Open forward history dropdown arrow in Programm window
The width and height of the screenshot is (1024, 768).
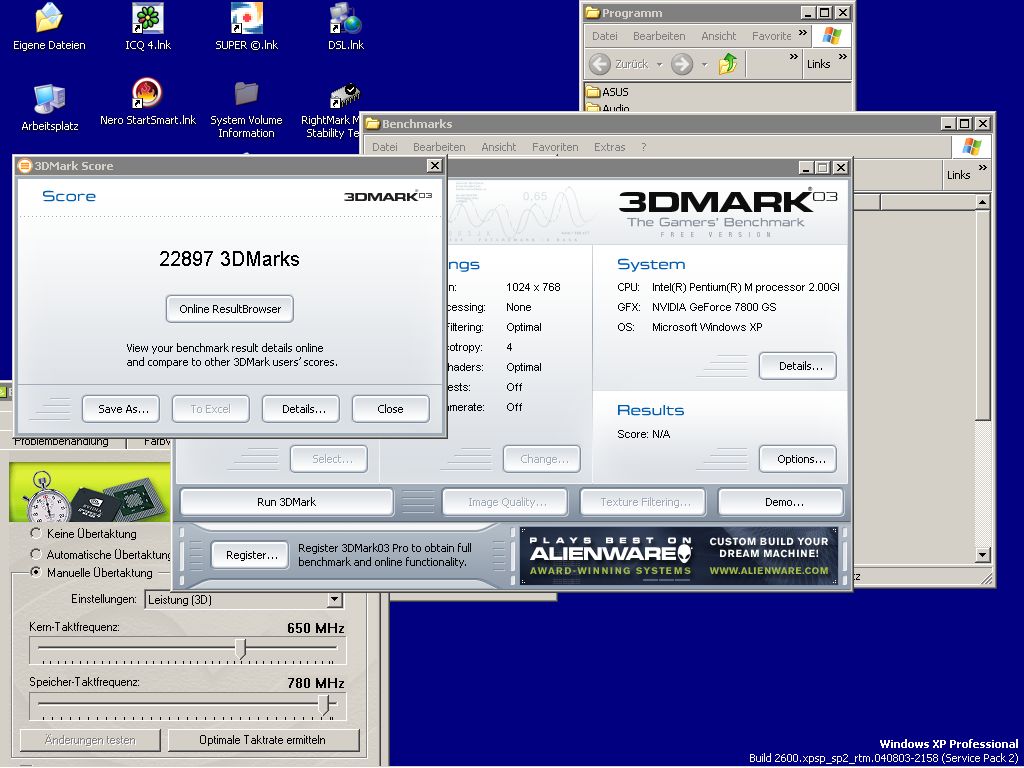pyautogui.click(x=704, y=64)
